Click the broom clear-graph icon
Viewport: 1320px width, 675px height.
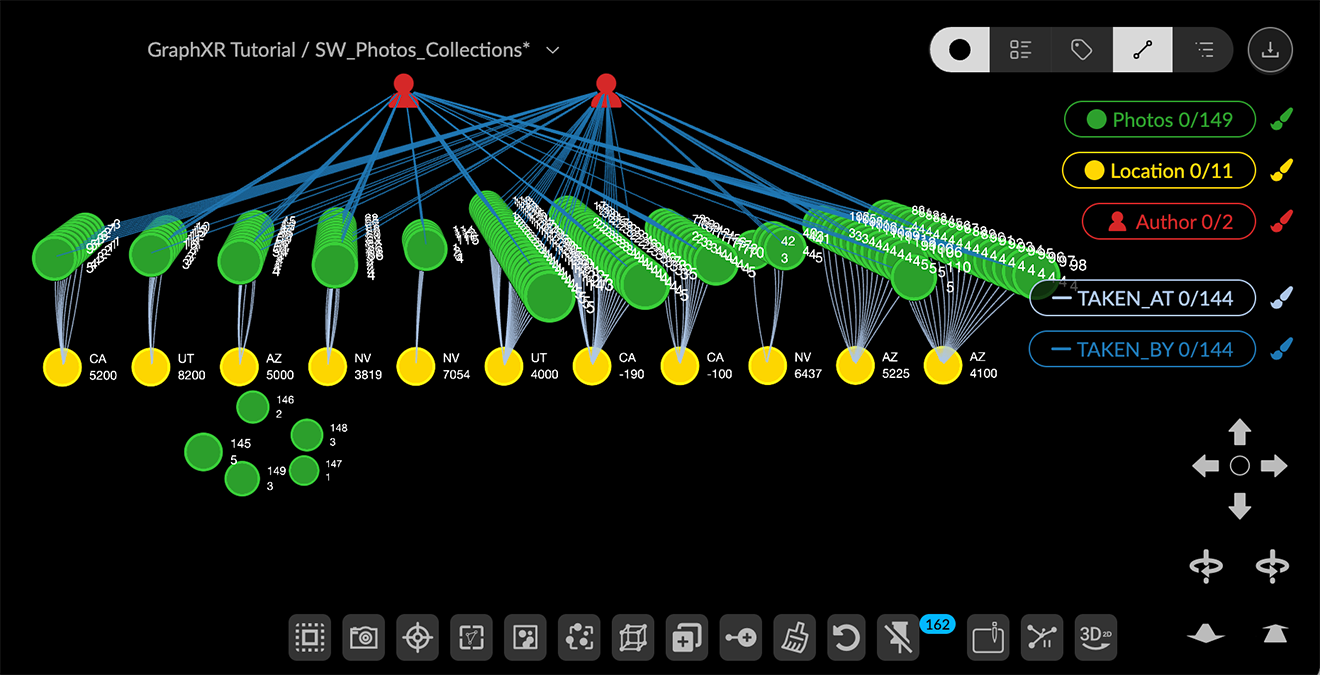pos(794,637)
